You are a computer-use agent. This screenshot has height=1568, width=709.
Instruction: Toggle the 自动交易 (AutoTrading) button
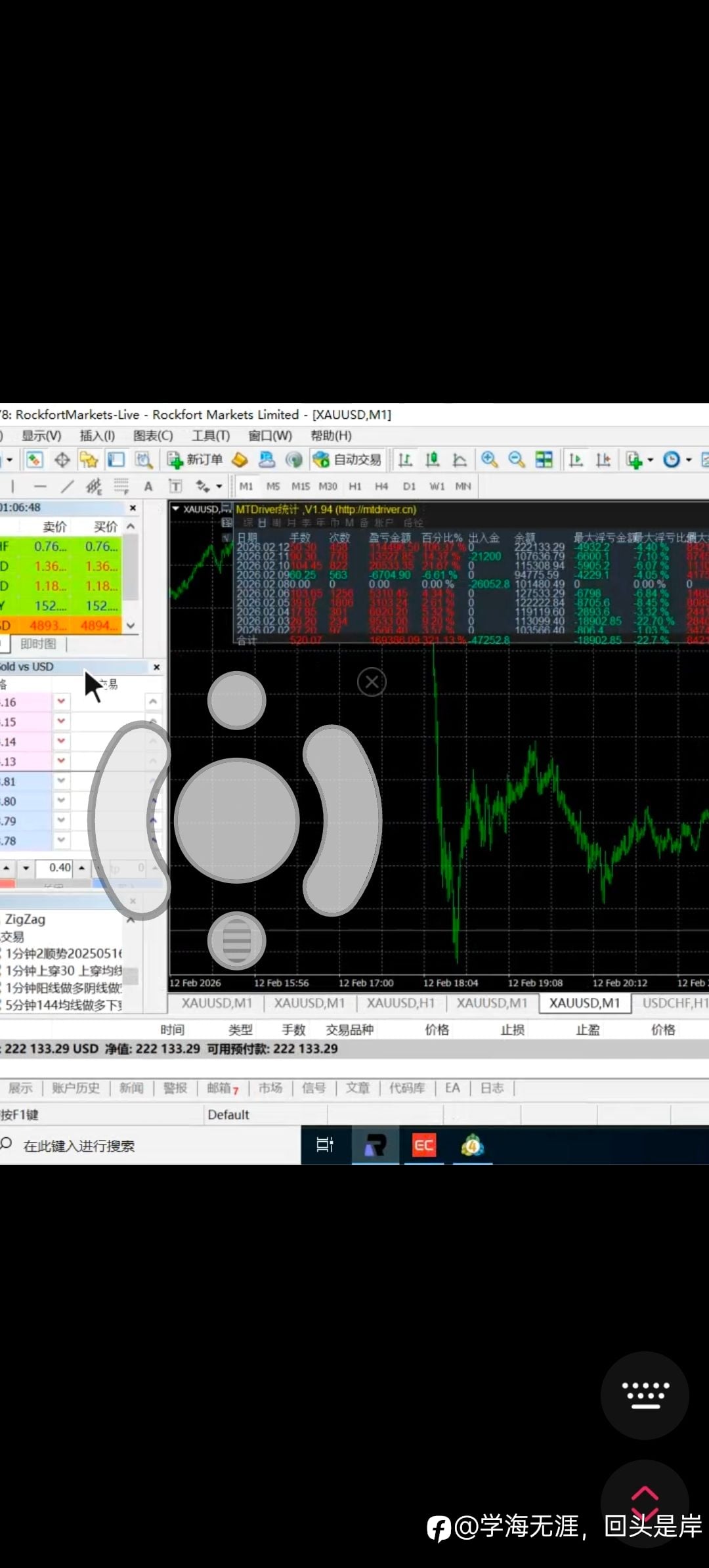click(x=347, y=460)
